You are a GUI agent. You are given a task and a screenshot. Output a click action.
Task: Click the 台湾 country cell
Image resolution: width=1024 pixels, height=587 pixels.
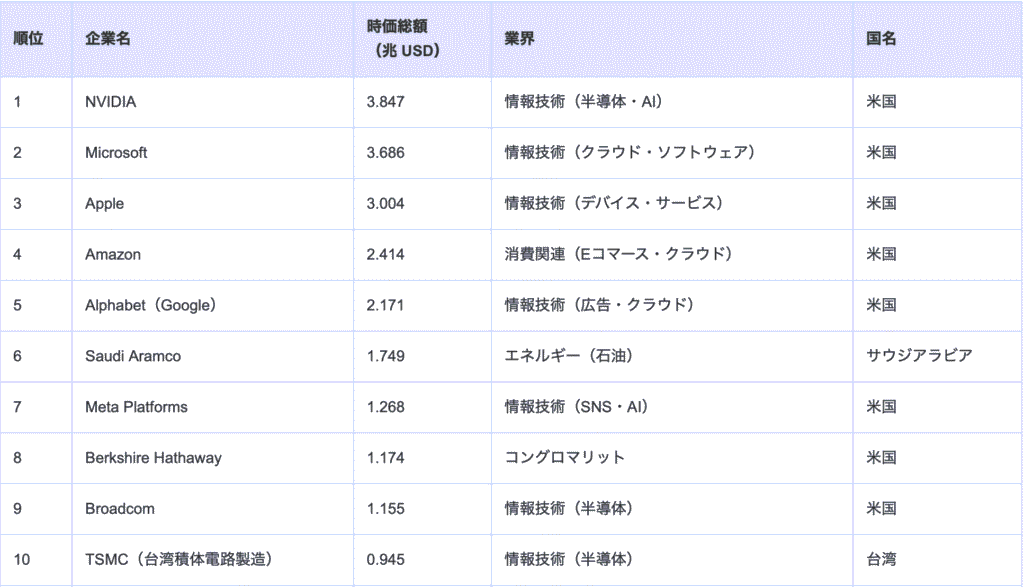tap(881, 559)
